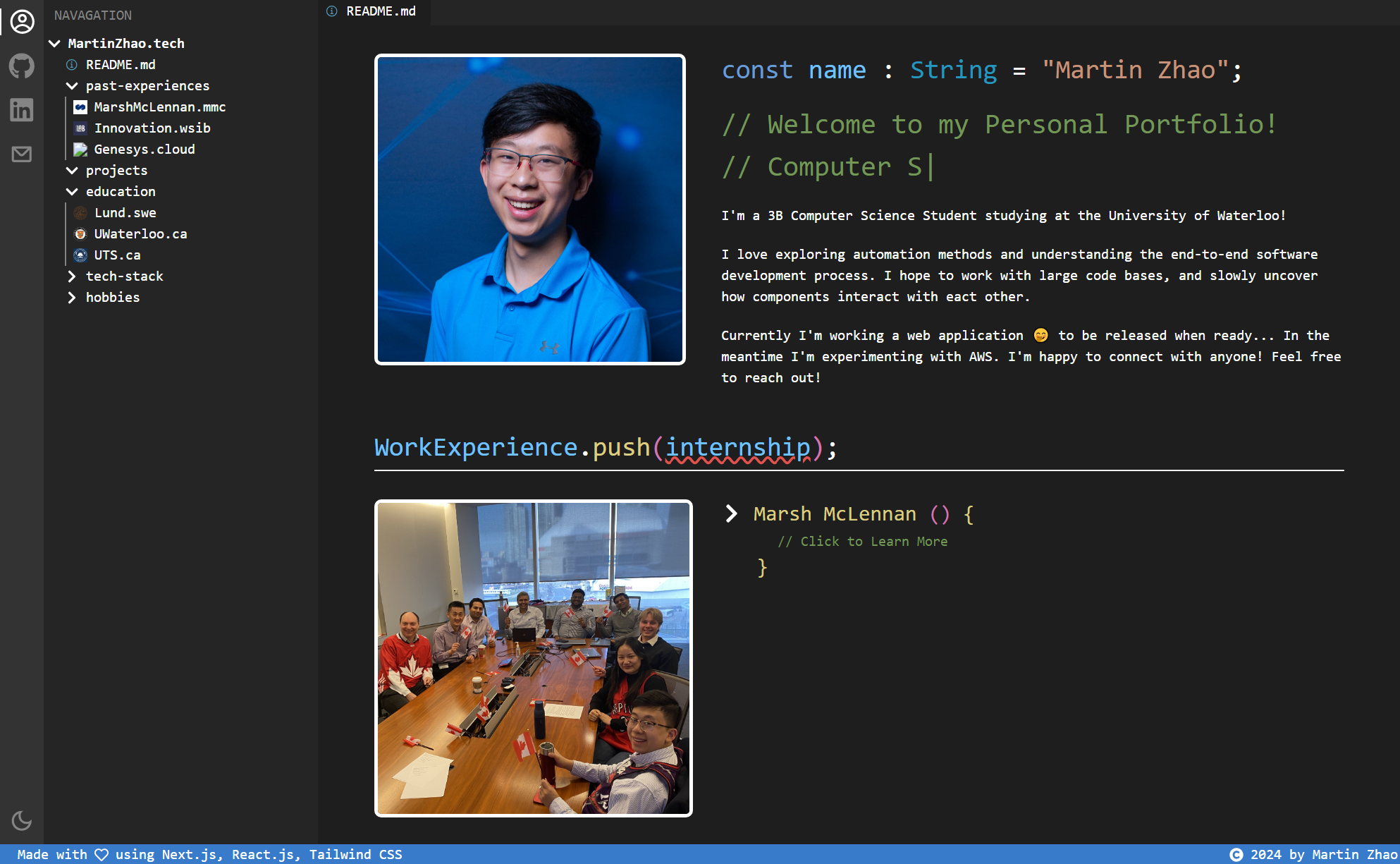Open the LinkedIn icon in the sidebar
The image size is (1400, 864).
tap(22, 110)
